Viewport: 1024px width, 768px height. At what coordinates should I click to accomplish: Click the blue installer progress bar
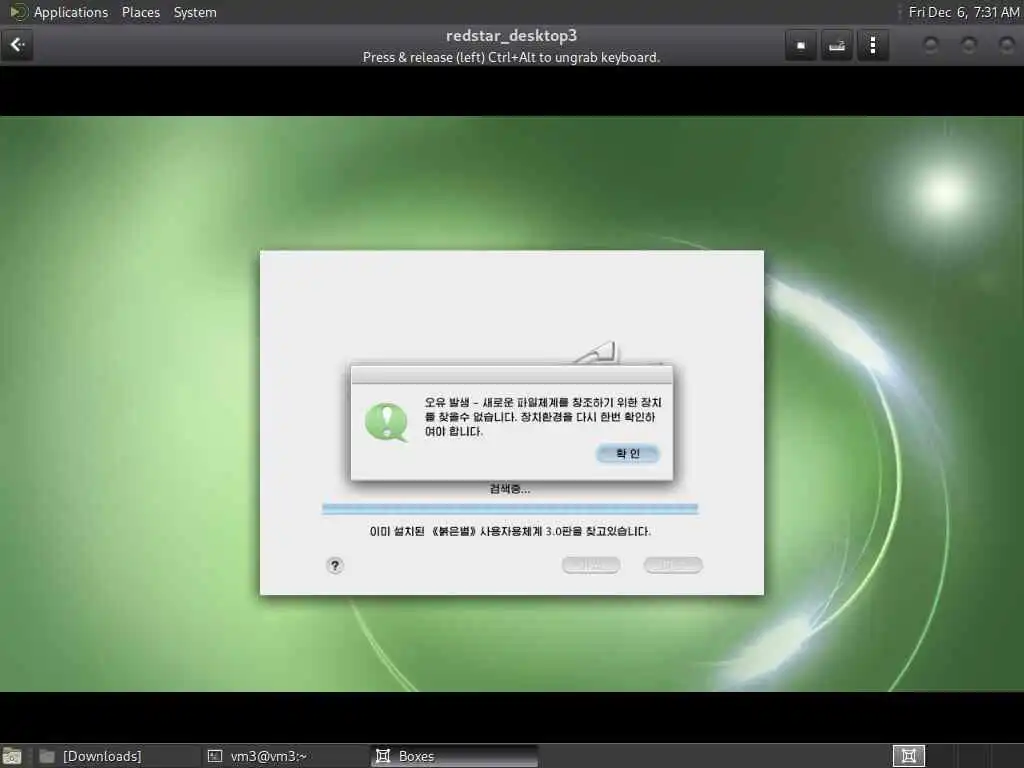509,509
